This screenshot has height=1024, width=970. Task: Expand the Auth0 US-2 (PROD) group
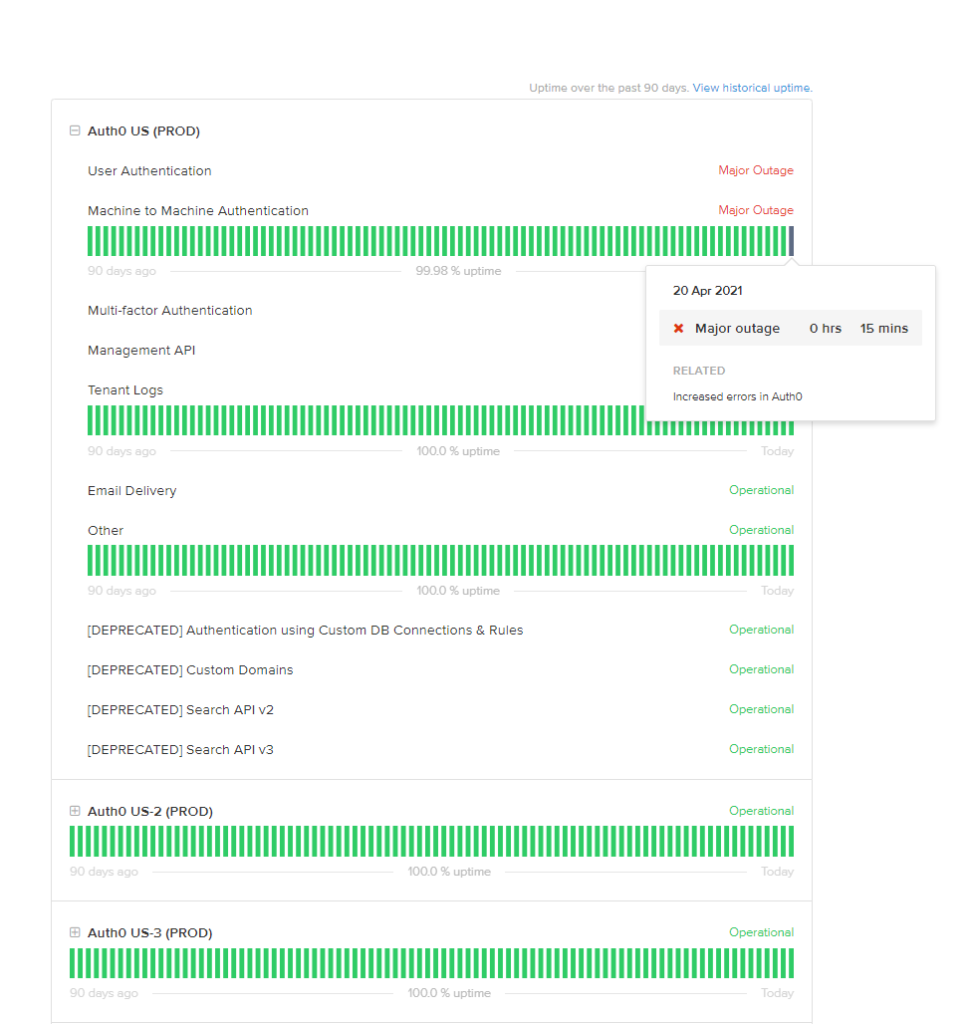point(74,810)
